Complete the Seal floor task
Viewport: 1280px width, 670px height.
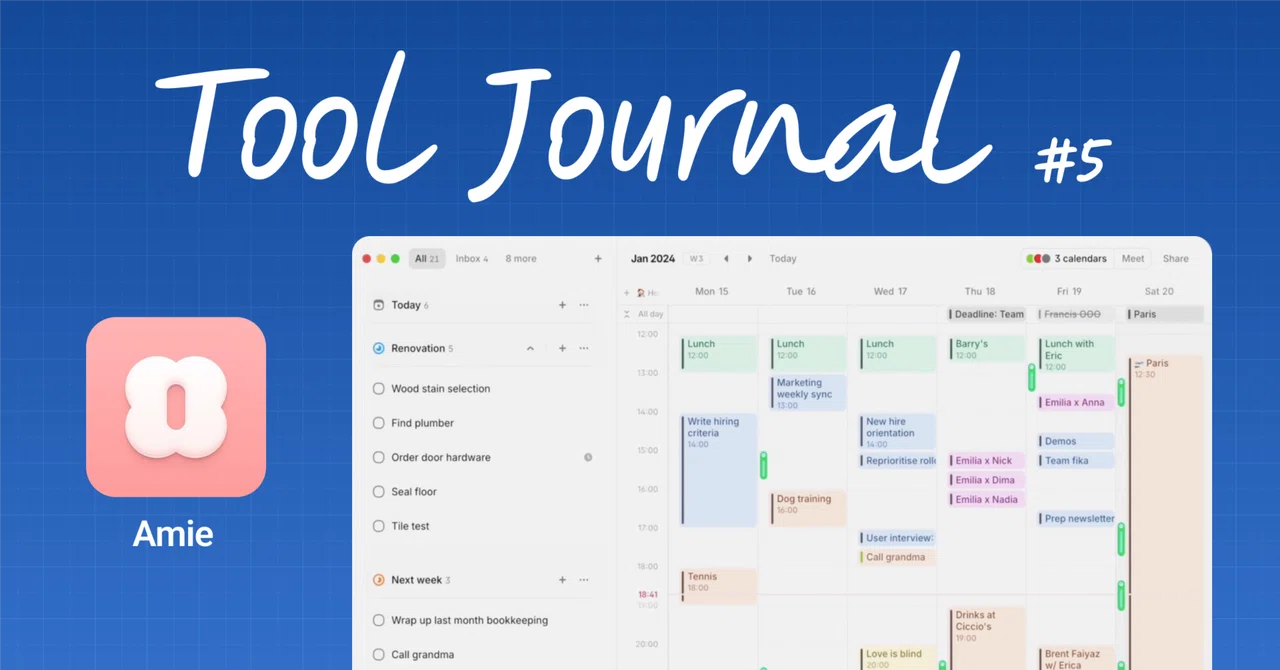pos(378,492)
